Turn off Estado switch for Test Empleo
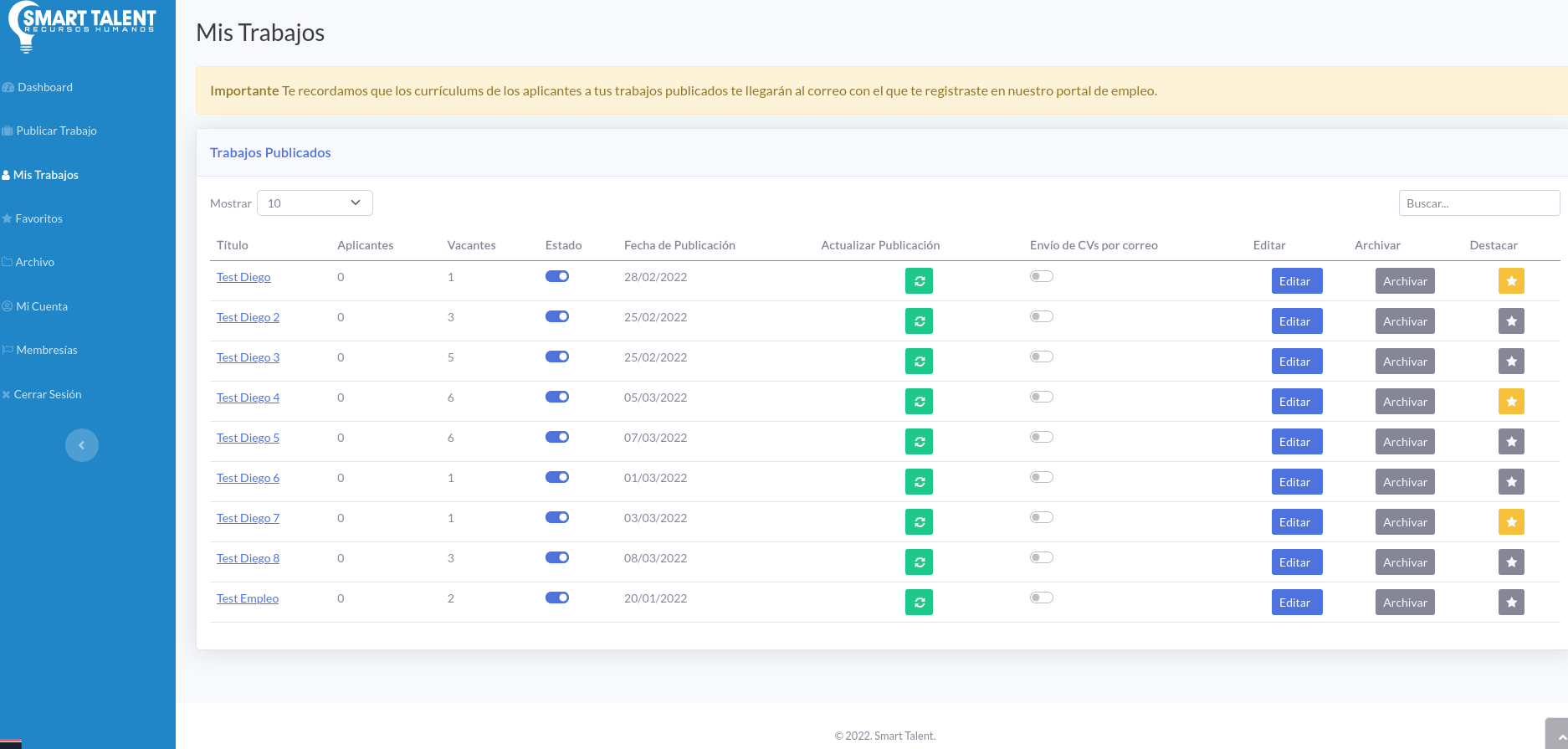Screen dimensions: 1568x749 [x=557, y=598]
